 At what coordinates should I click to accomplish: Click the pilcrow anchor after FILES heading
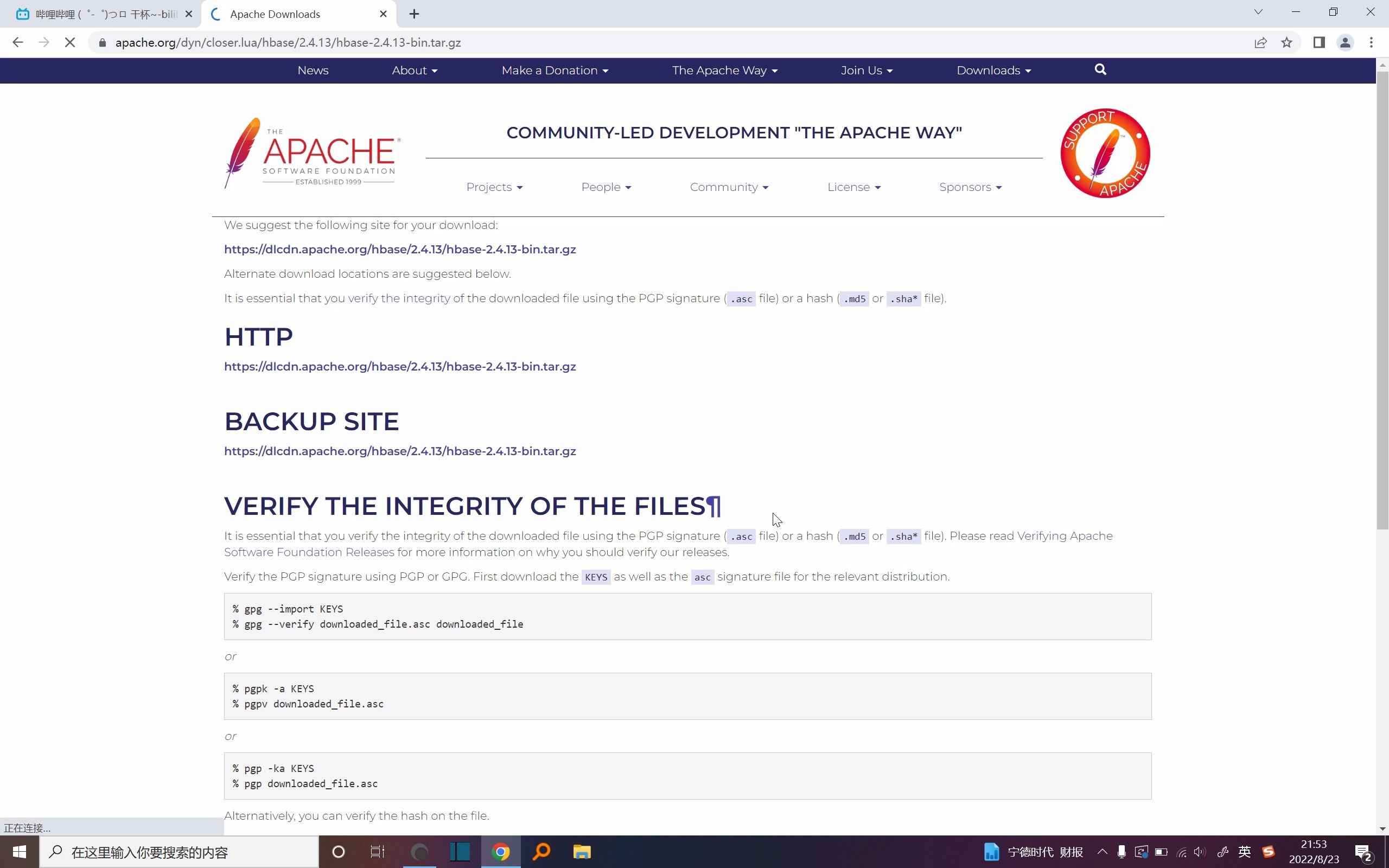[x=713, y=506]
